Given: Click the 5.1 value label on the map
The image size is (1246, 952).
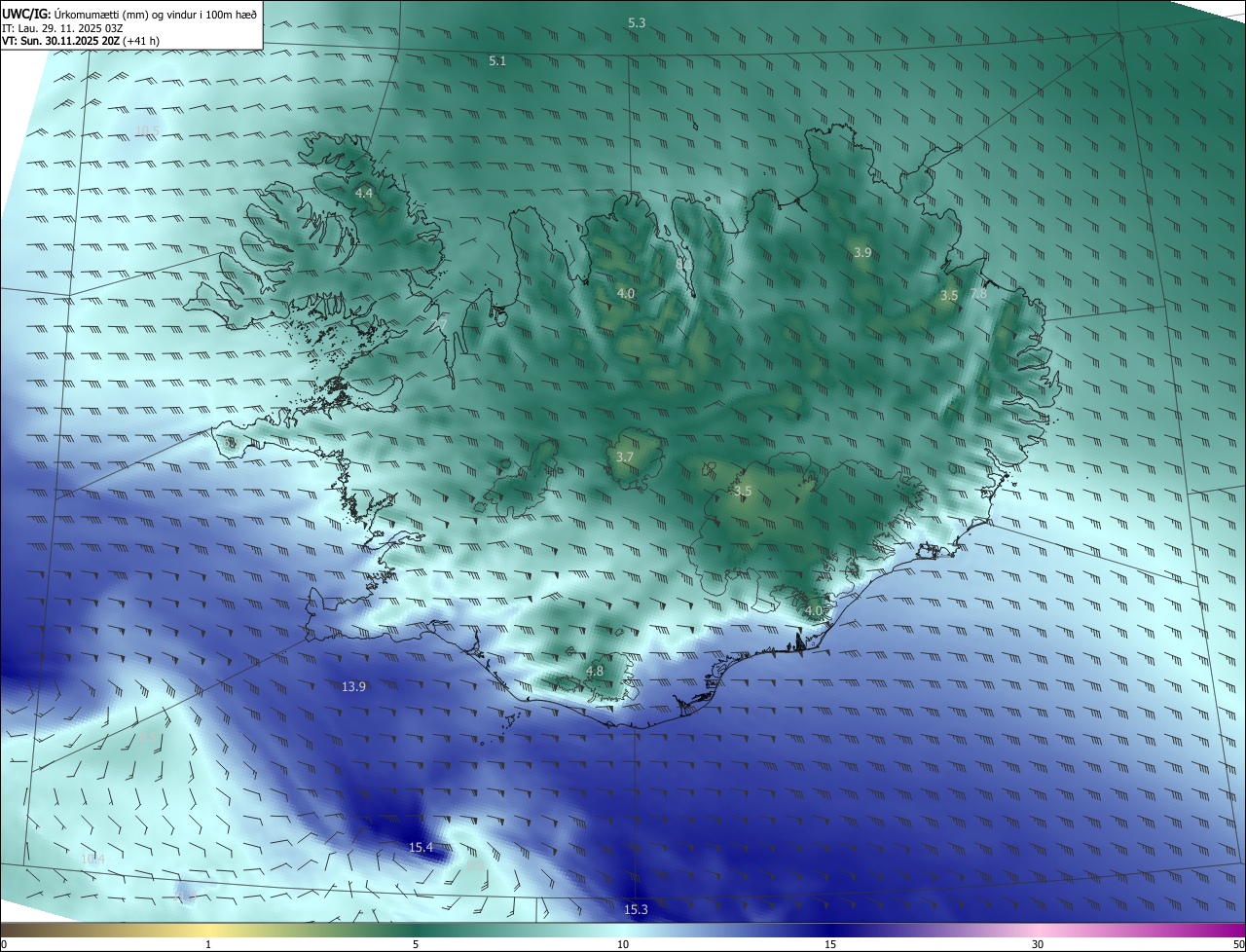Looking at the screenshot, I should tap(497, 61).
